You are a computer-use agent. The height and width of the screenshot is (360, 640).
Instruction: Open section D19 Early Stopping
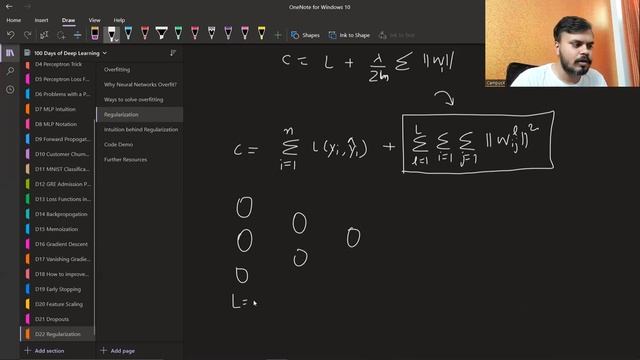click(58, 289)
